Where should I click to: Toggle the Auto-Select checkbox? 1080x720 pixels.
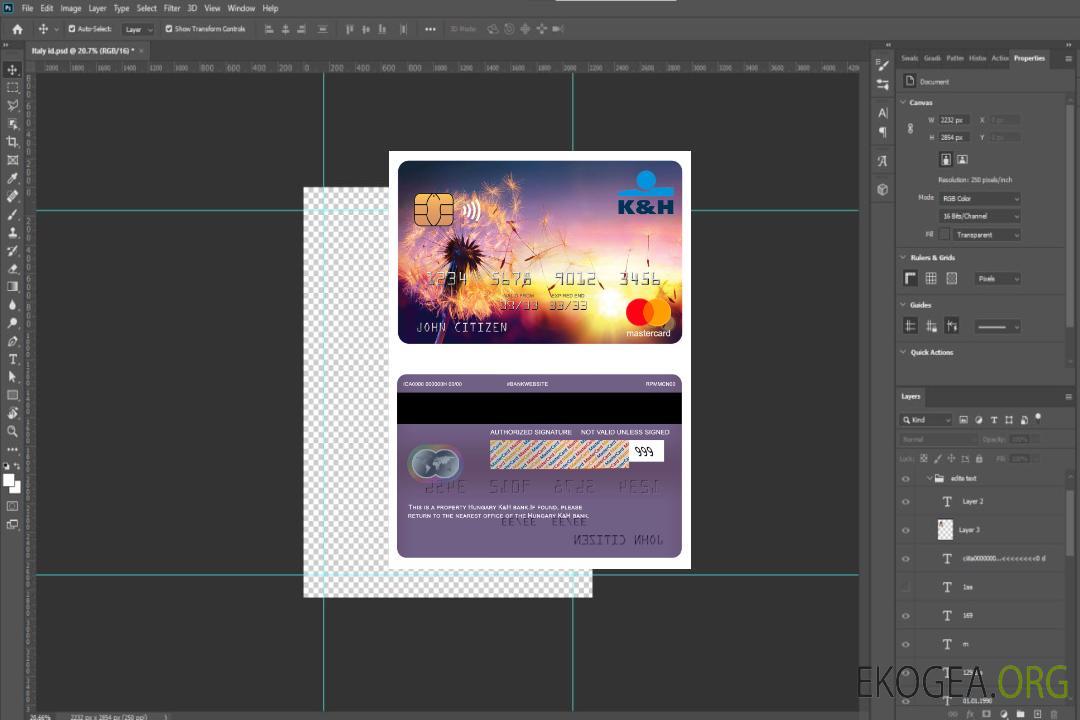72,29
